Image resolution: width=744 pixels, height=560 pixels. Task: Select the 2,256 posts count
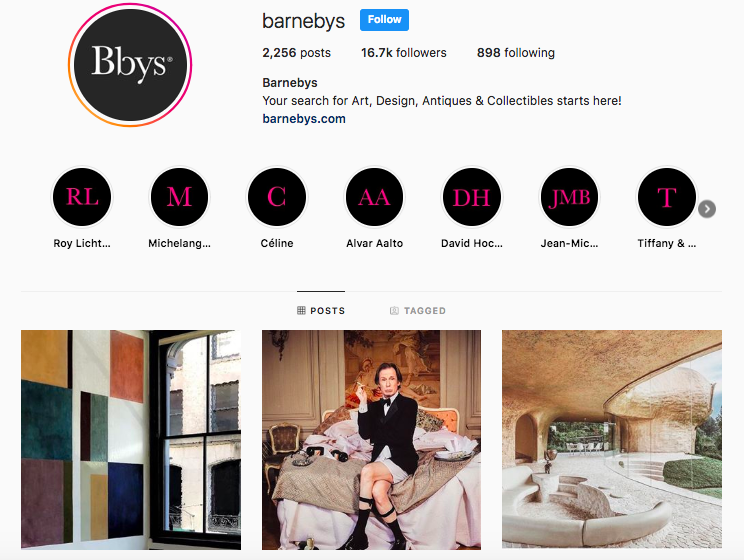click(x=297, y=53)
